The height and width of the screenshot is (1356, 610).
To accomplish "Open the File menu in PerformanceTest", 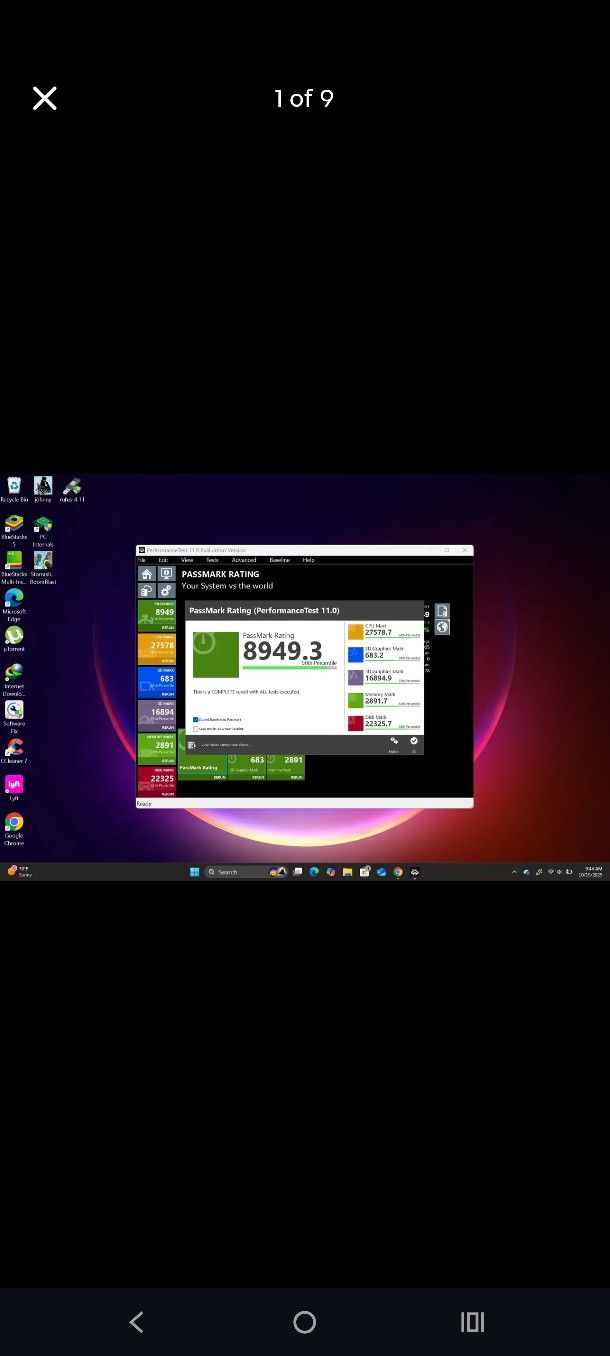I will (142, 560).
